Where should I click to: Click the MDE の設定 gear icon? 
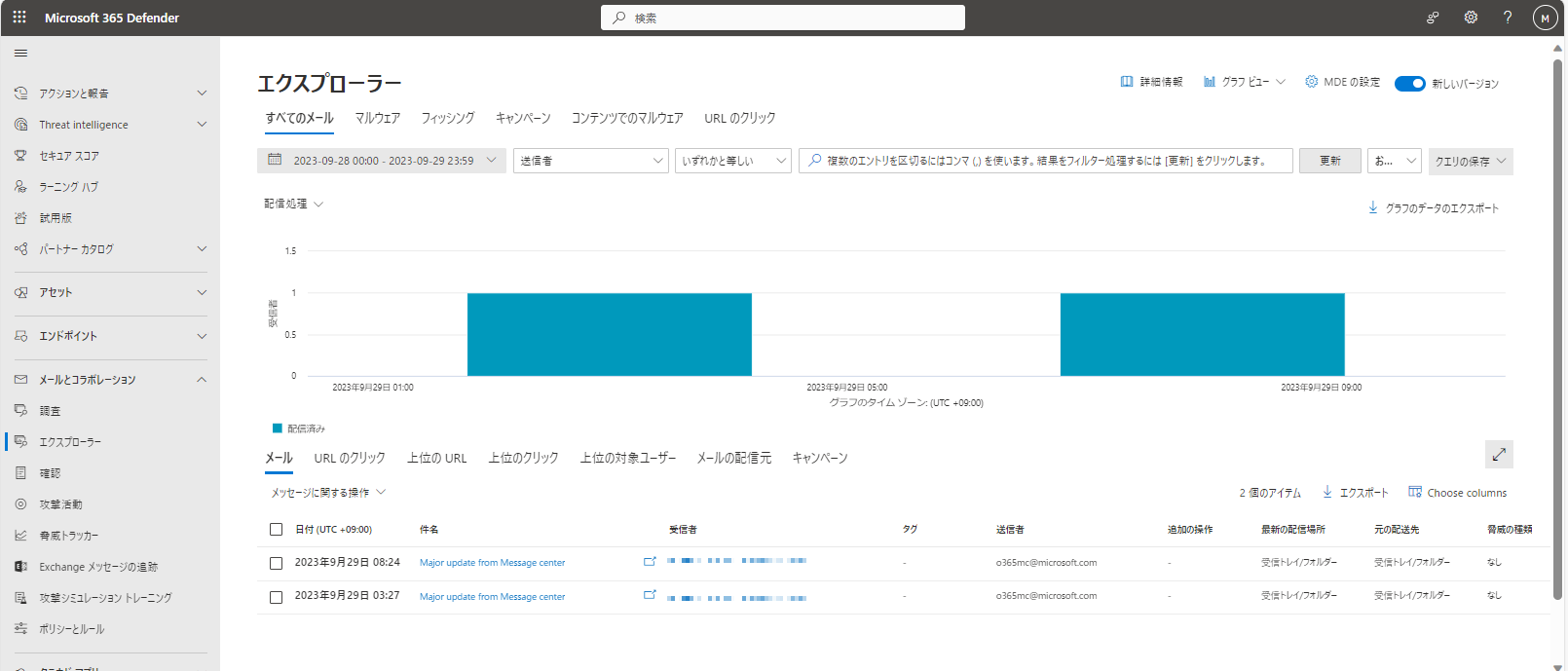[1312, 82]
